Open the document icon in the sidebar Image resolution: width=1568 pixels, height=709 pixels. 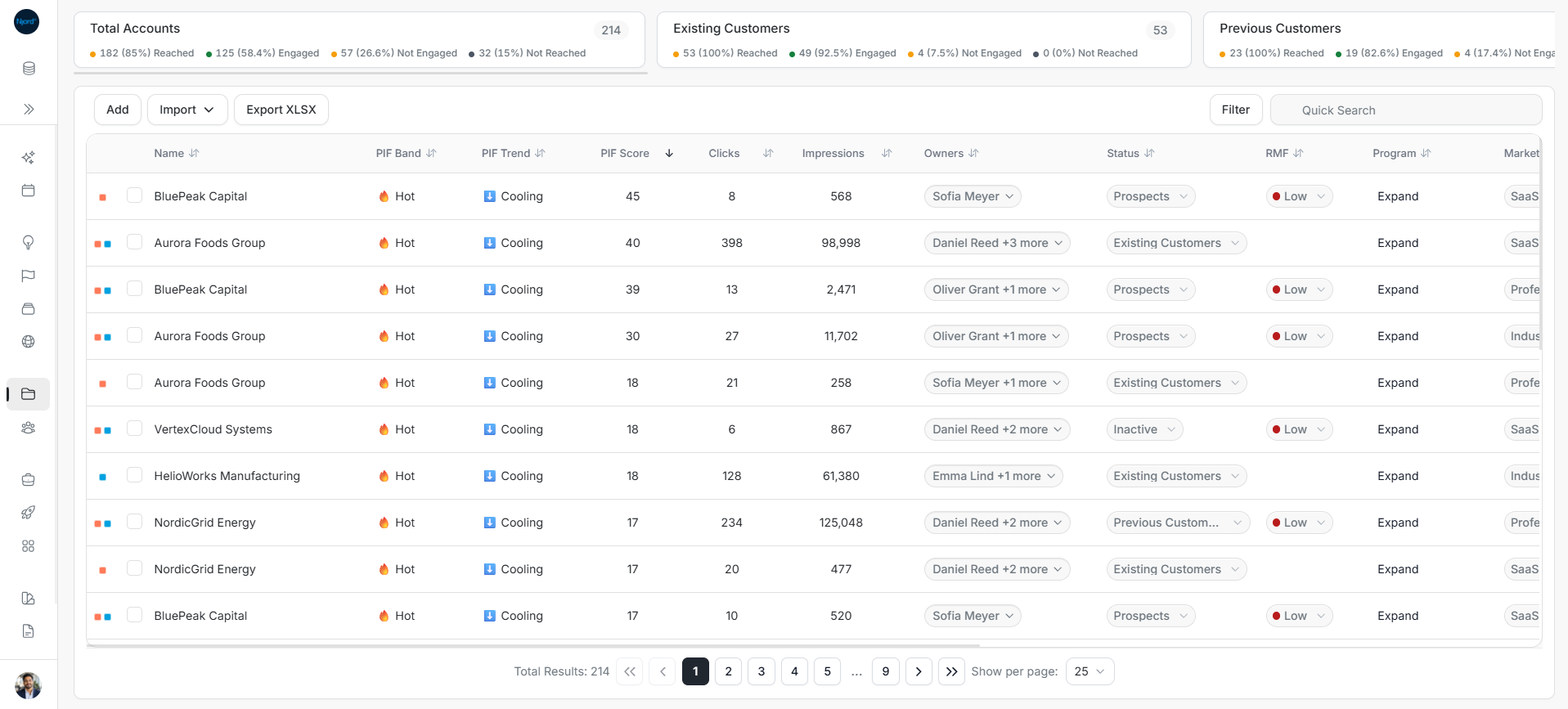pos(29,631)
